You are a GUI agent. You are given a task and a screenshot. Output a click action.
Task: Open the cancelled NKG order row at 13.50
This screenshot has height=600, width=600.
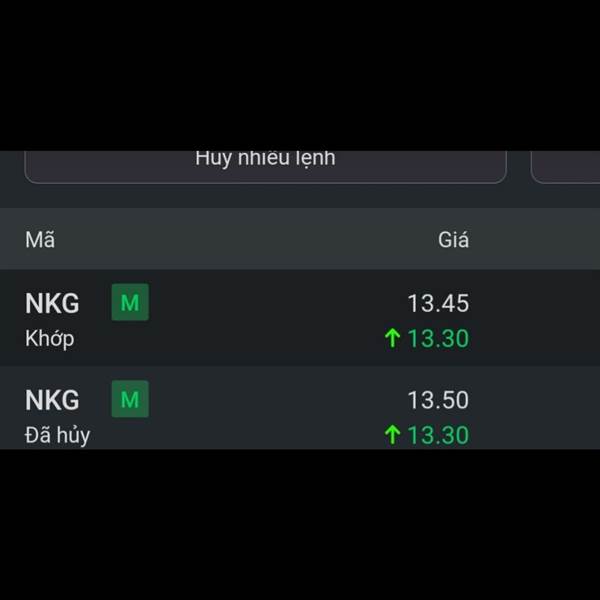[300, 408]
